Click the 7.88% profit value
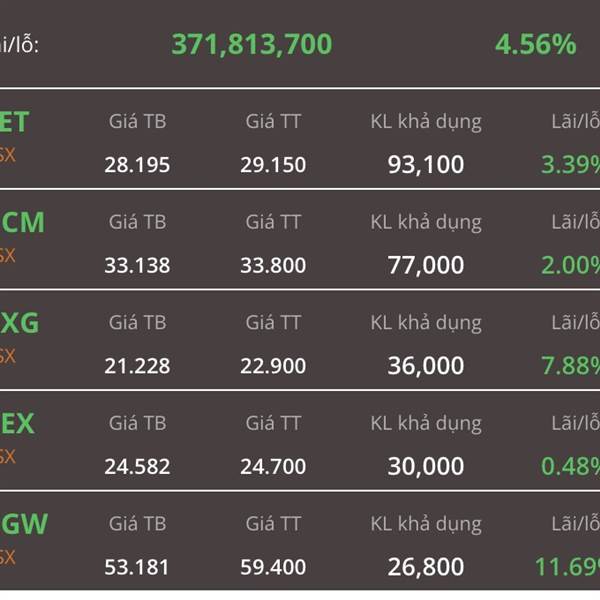The width and height of the screenshot is (600, 600). point(570,366)
